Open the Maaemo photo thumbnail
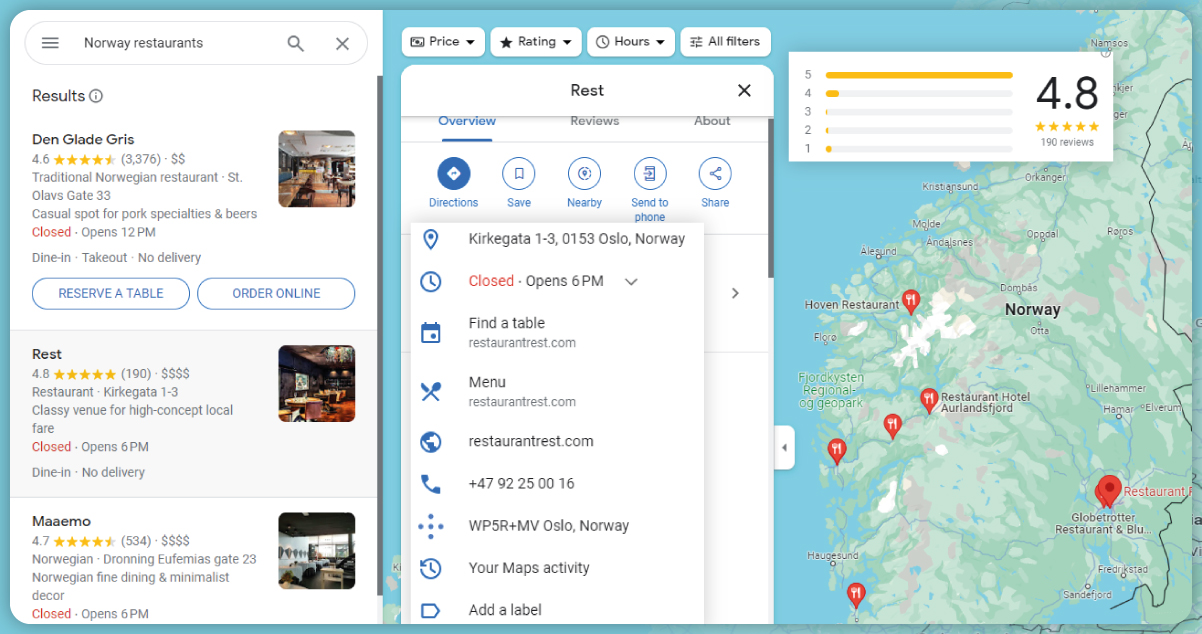This screenshot has height=634, width=1202. click(x=316, y=551)
